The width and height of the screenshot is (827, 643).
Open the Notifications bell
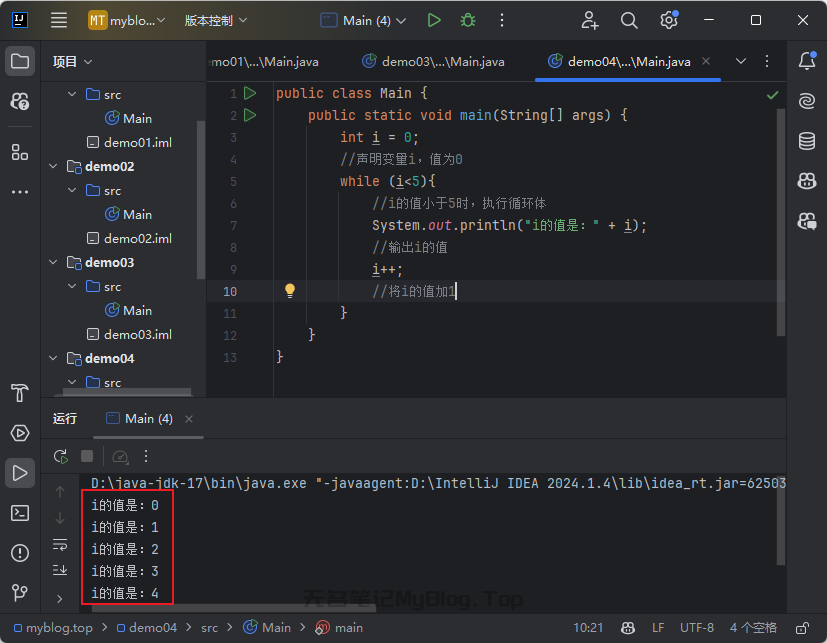point(807,61)
